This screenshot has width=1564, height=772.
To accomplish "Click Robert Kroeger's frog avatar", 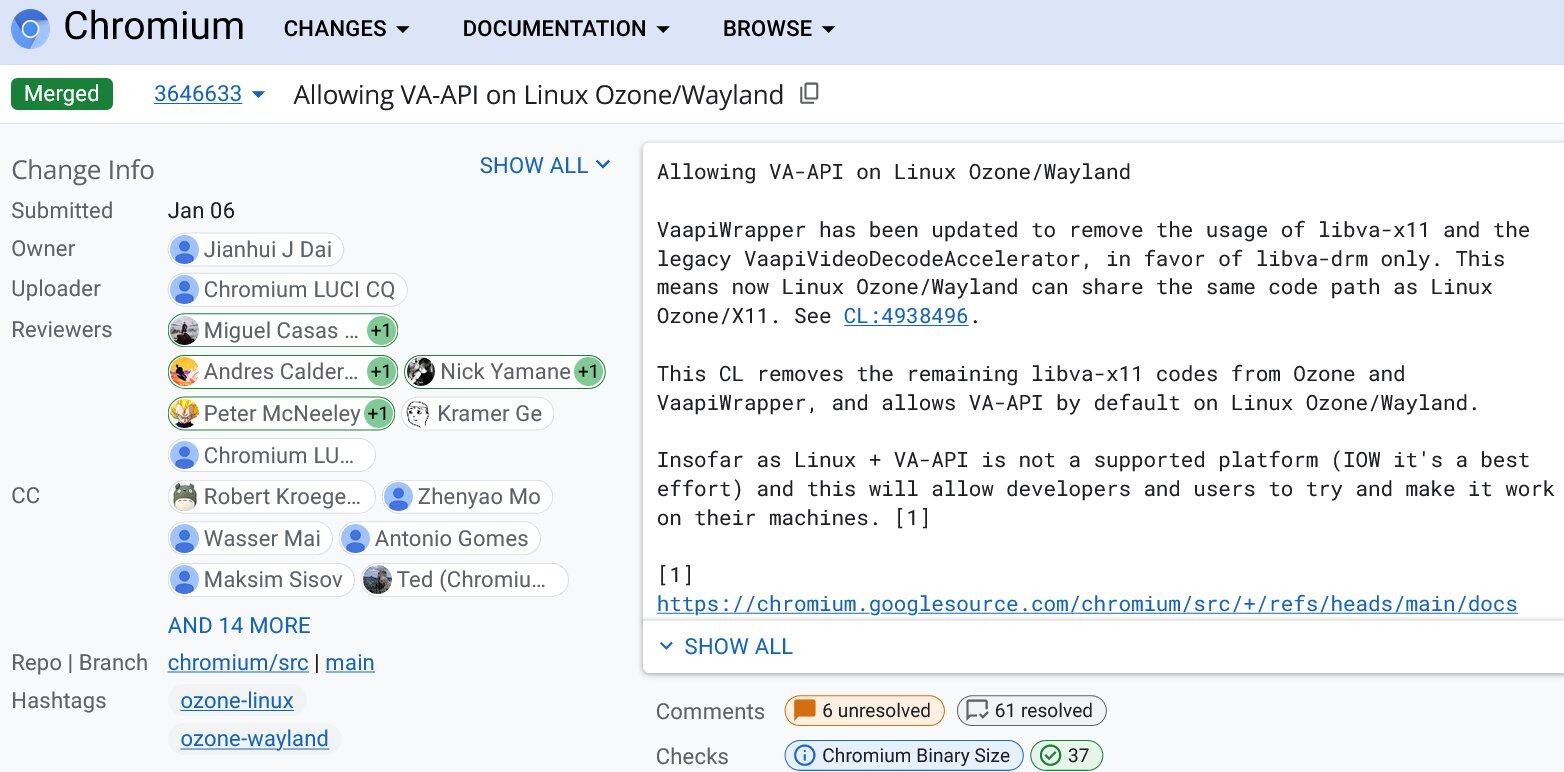I will pyautogui.click(x=184, y=497).
